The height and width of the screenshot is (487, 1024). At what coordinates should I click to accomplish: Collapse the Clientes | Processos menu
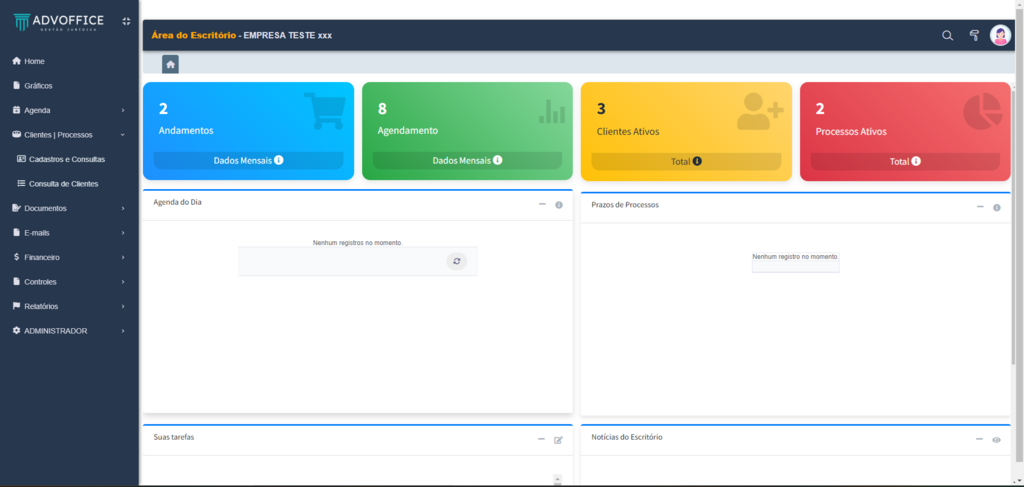[68, 134]
